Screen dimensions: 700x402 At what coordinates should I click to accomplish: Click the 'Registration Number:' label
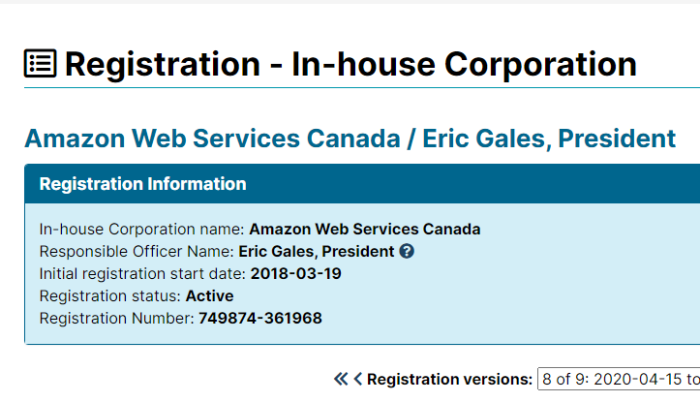pyautogui.click(x=117, y=318)
